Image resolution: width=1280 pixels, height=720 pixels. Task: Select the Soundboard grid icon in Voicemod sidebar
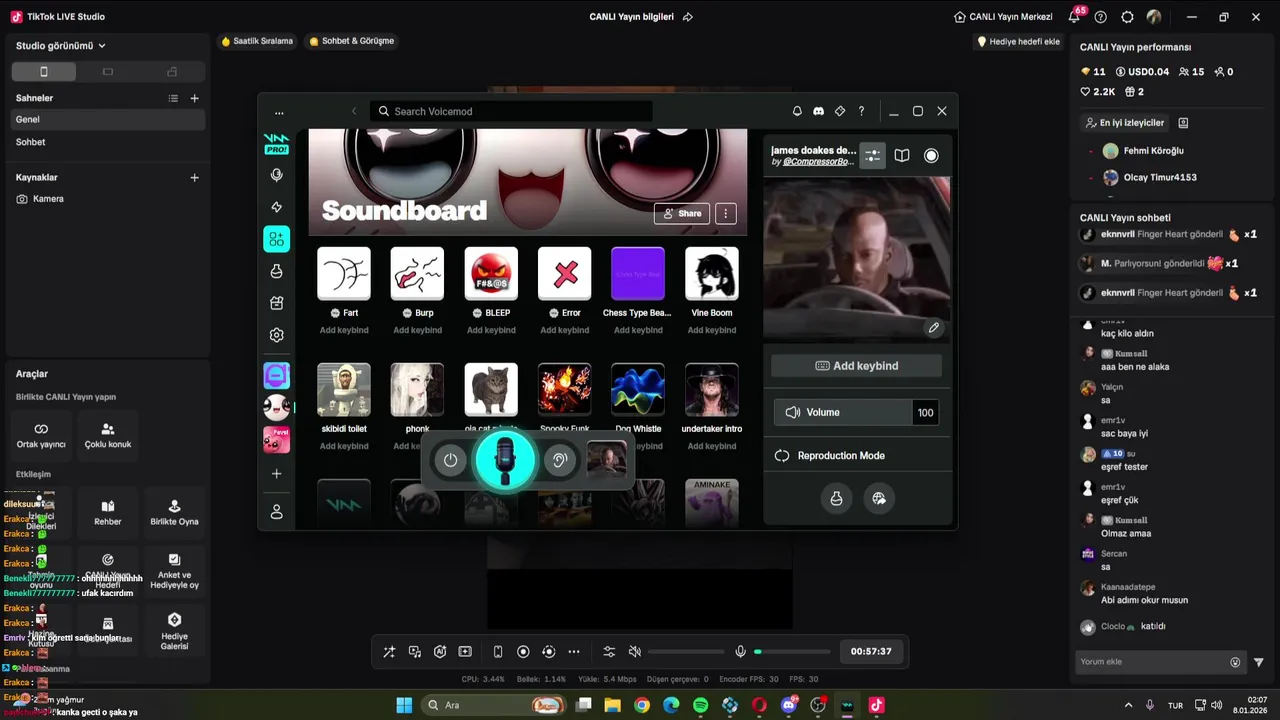click(277, 239)
